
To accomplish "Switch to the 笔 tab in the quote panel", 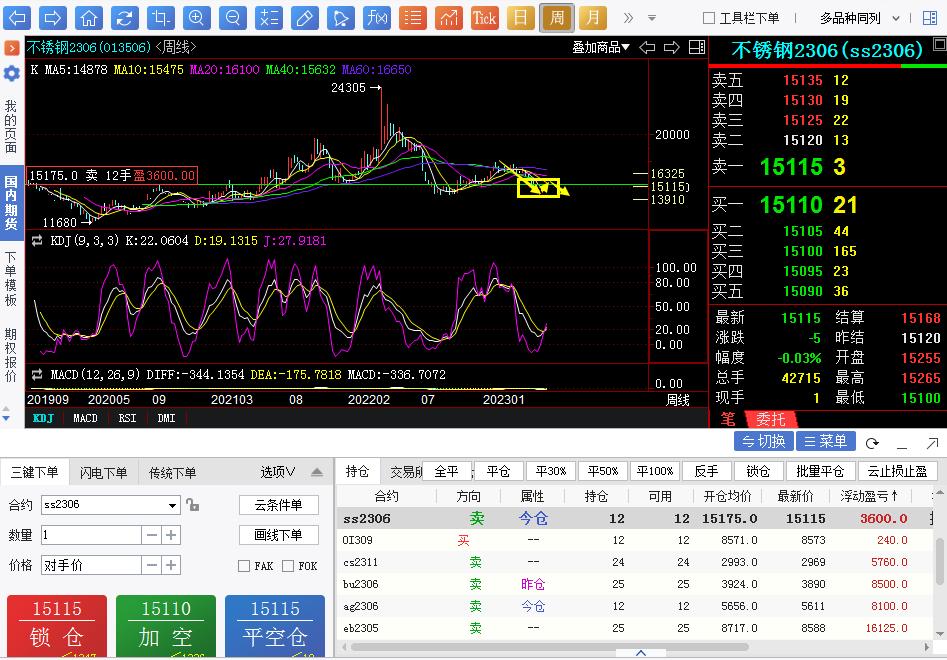I will pos(728,419).
